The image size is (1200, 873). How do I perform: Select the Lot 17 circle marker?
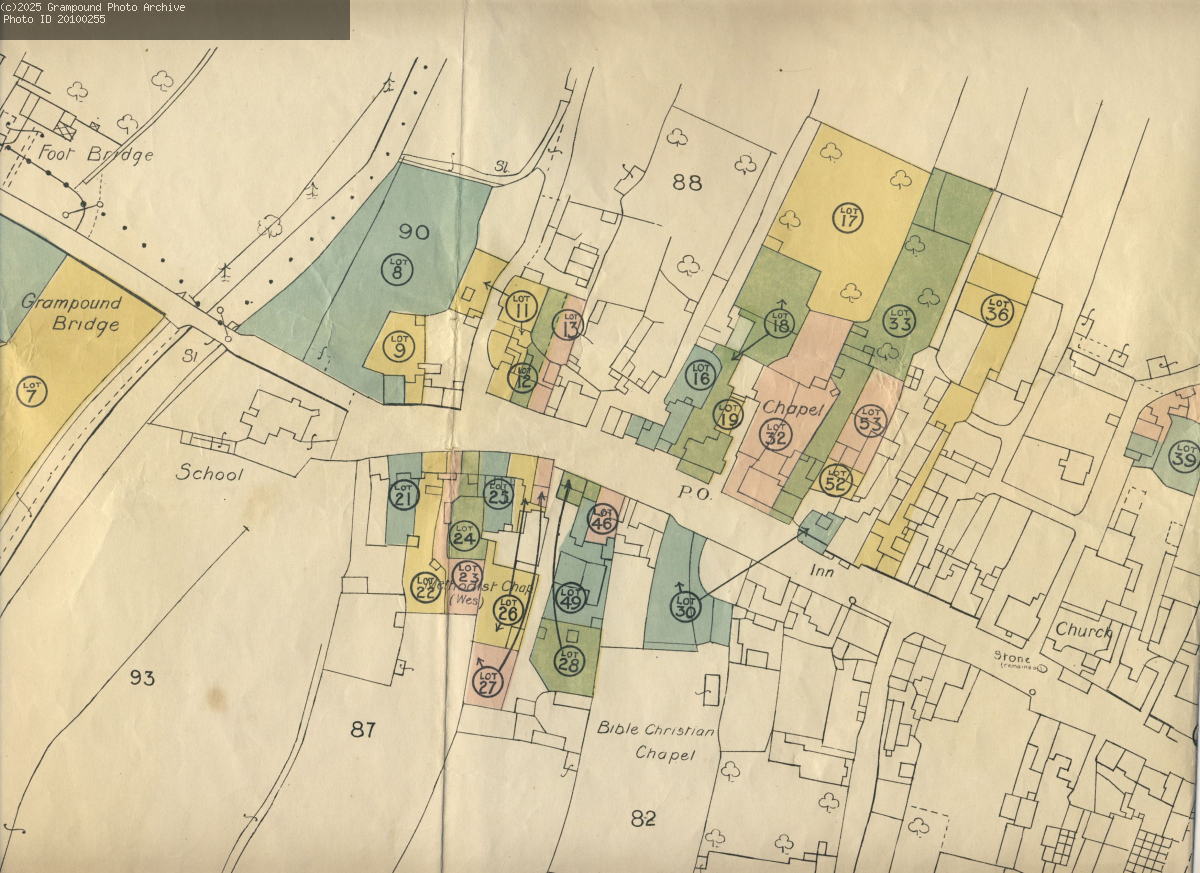click(x=848, y=217)
